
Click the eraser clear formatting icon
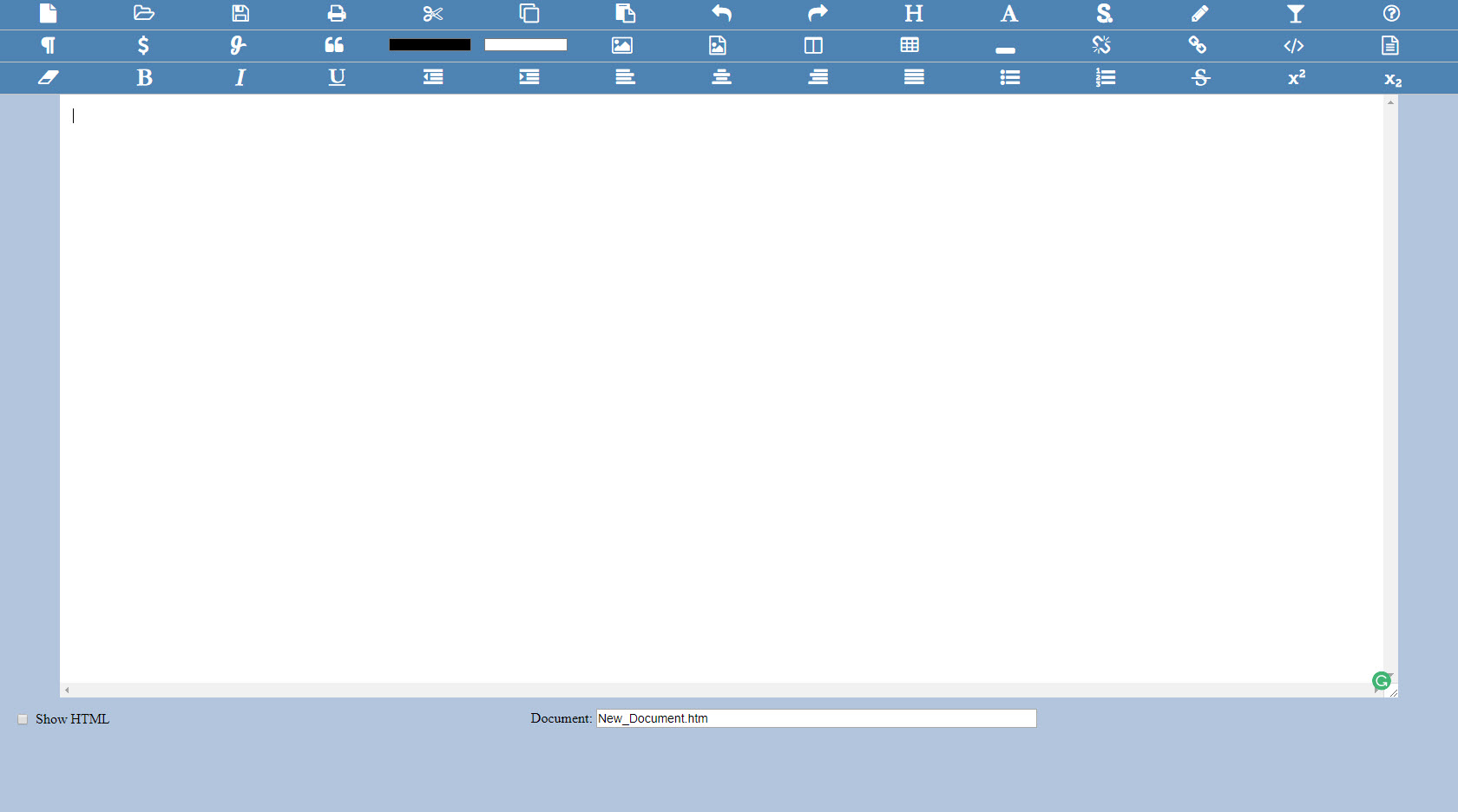49,78
